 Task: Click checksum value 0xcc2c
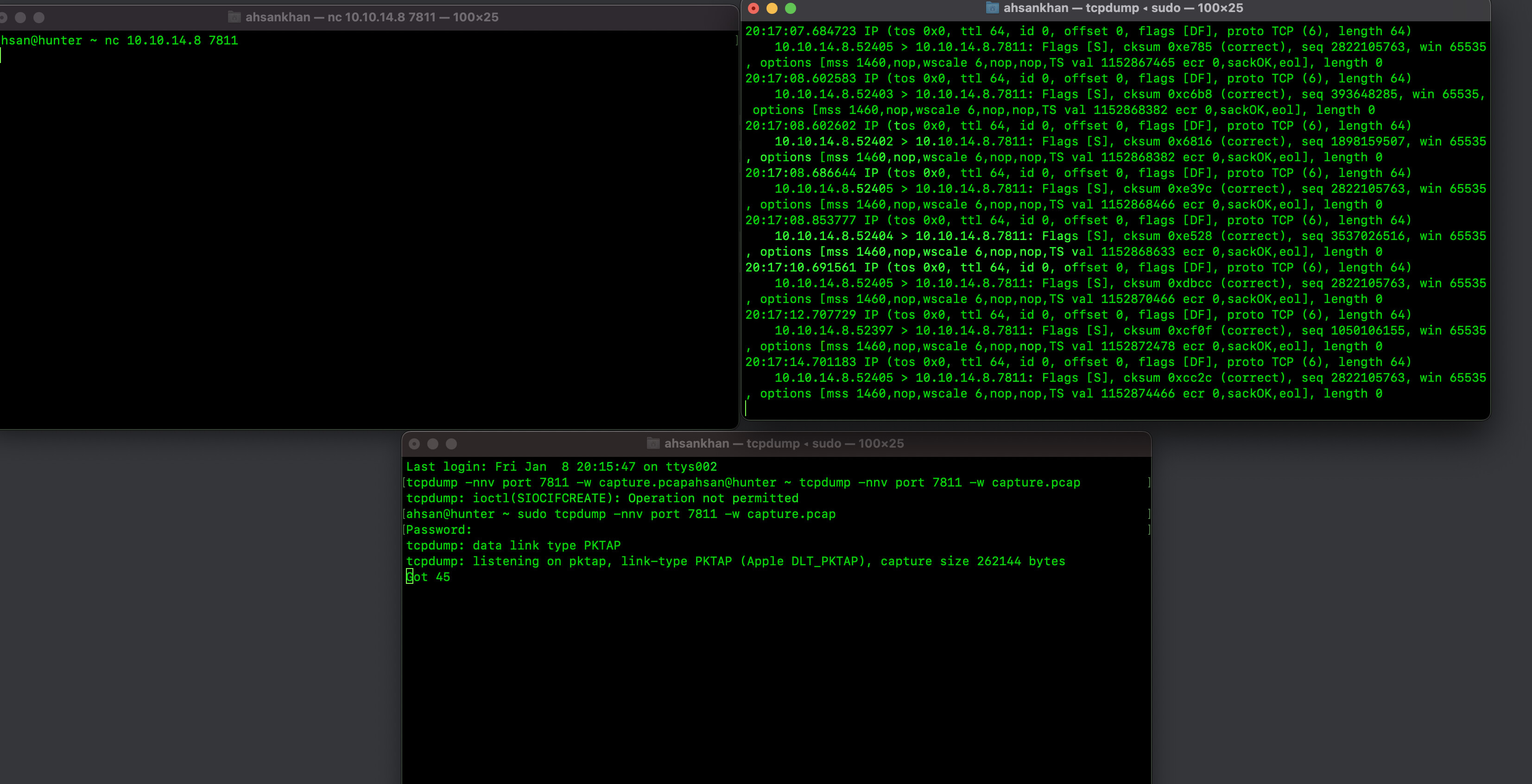pyautogui.click(x=1190, y=378)
